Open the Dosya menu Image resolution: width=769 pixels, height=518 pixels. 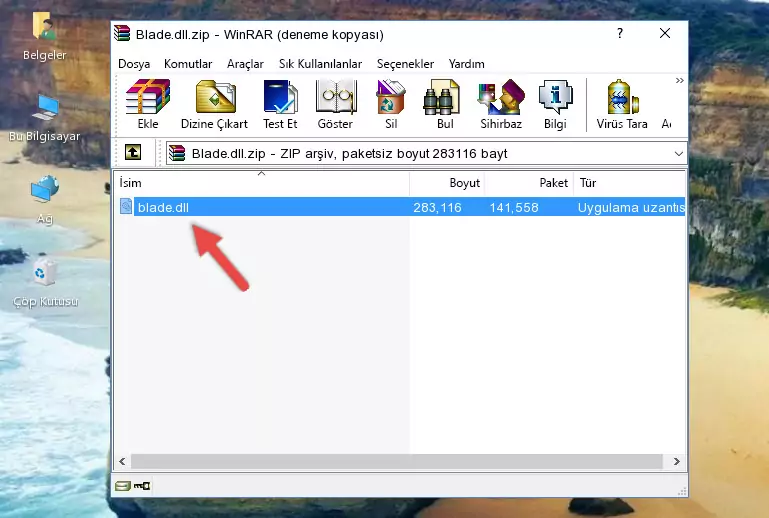tap(134, 64)
